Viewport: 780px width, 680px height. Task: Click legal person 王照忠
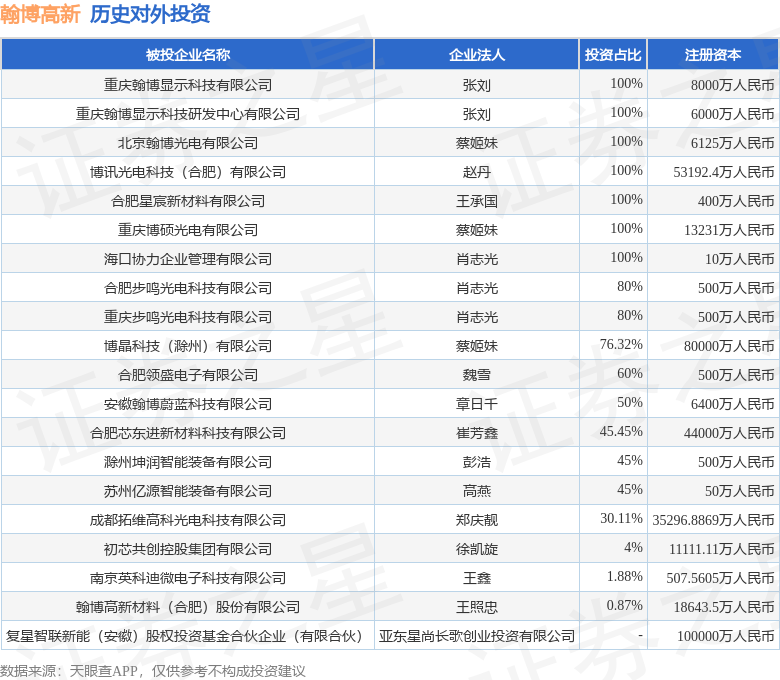[477, 607]
